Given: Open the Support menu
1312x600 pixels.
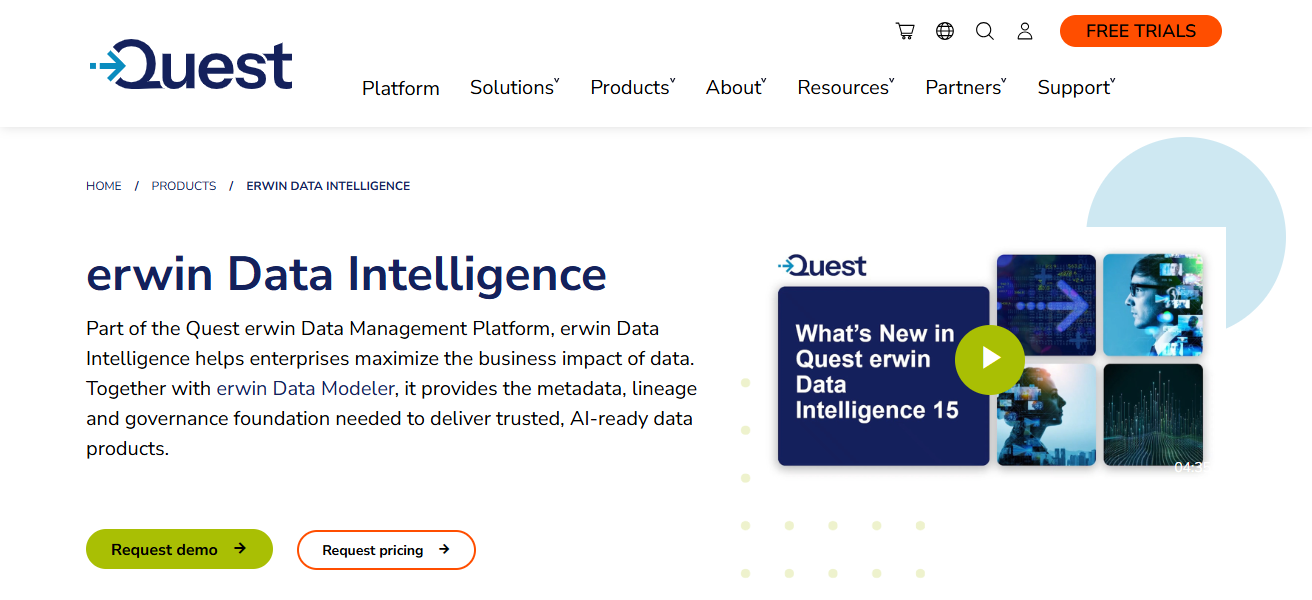Looking at the screenshot, I should point(1074,88).
